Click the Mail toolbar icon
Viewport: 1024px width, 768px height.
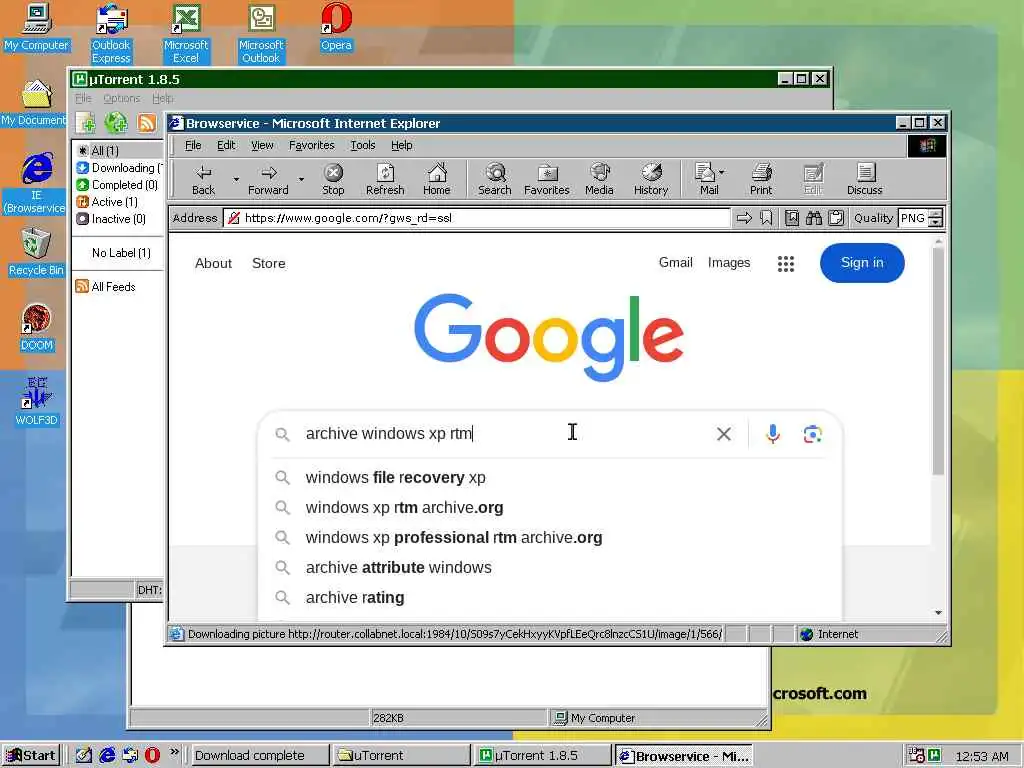[x=707, y=179]
